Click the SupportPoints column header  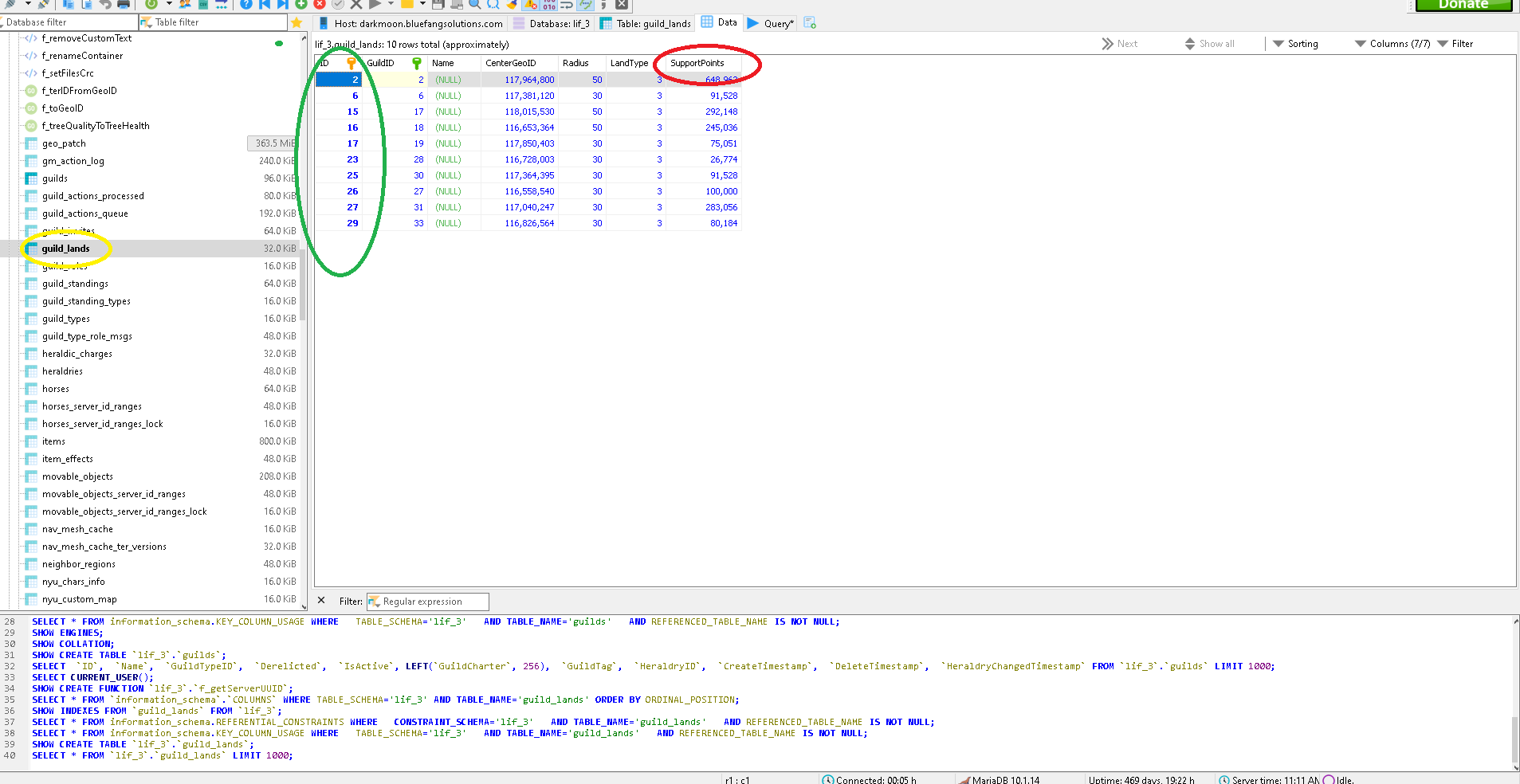click(x=697, y=63)
